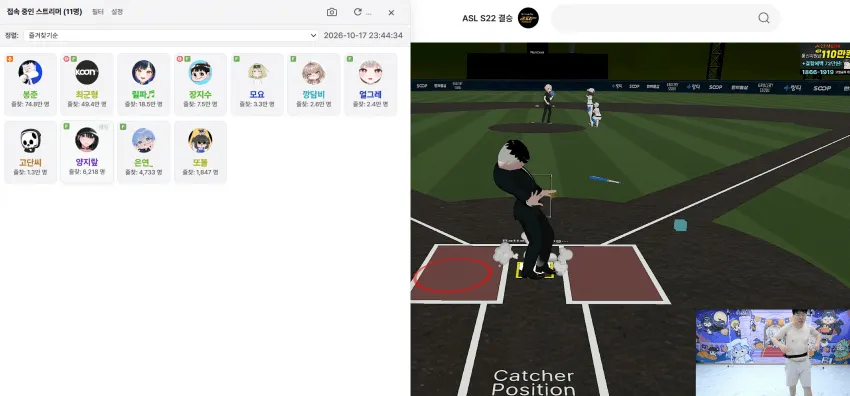Open 최군형's KOON avatar

87,73
